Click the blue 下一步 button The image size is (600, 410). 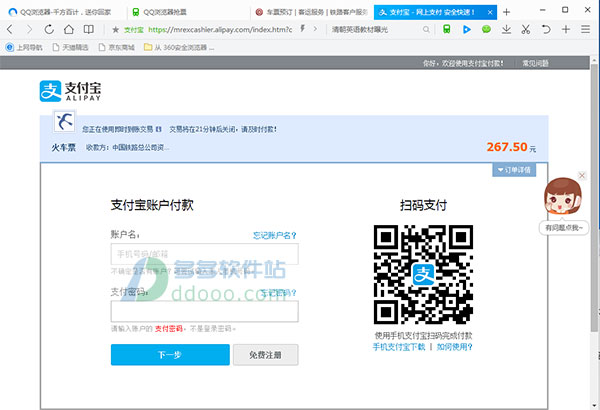coord(170,355)
